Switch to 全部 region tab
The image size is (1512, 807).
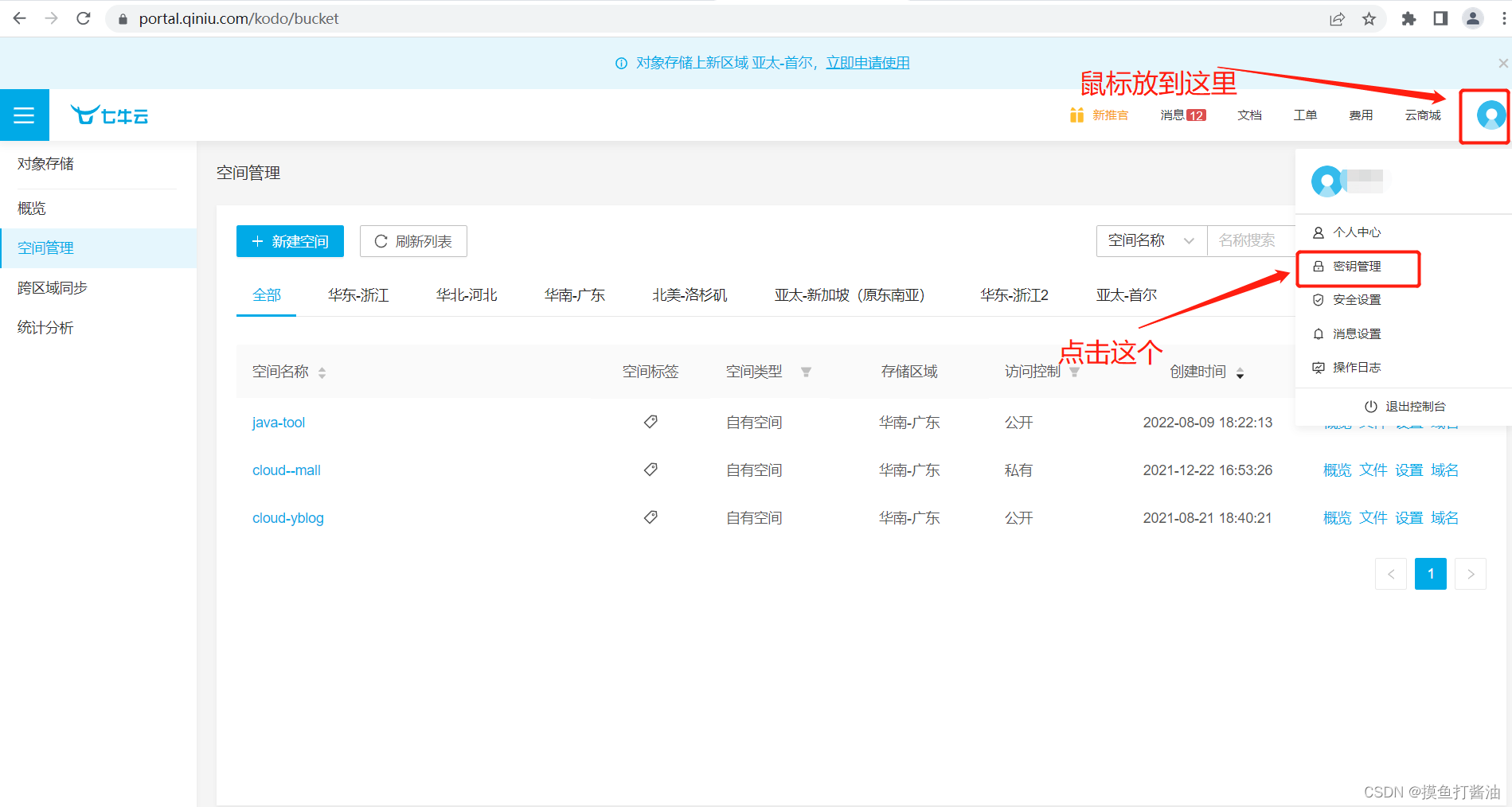tap(267, 295)
